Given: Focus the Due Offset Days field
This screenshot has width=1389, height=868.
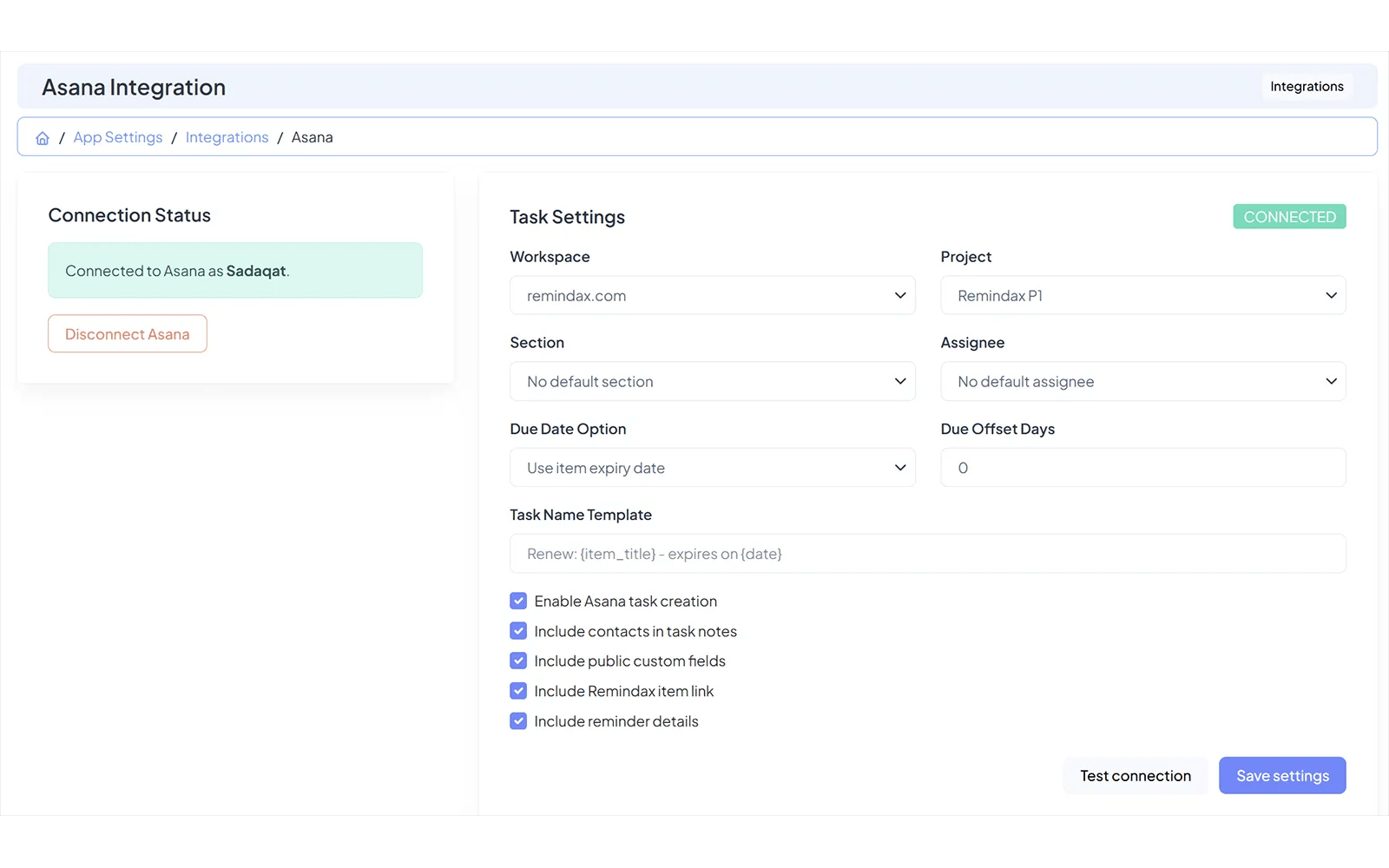Looking at the screenshot, I should (x=1143, y=468).
